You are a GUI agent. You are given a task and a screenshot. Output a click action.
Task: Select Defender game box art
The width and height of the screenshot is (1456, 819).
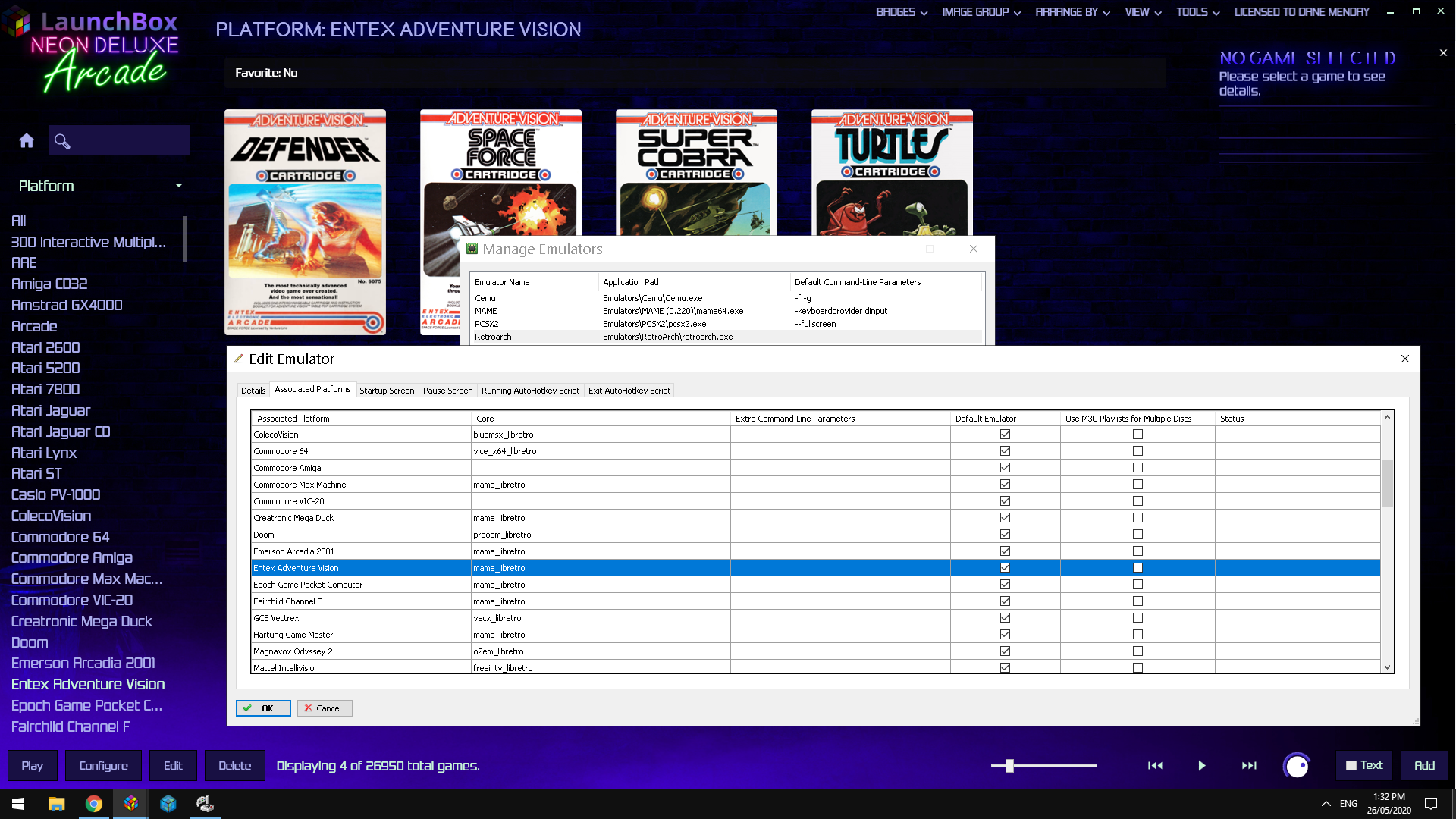305,222
